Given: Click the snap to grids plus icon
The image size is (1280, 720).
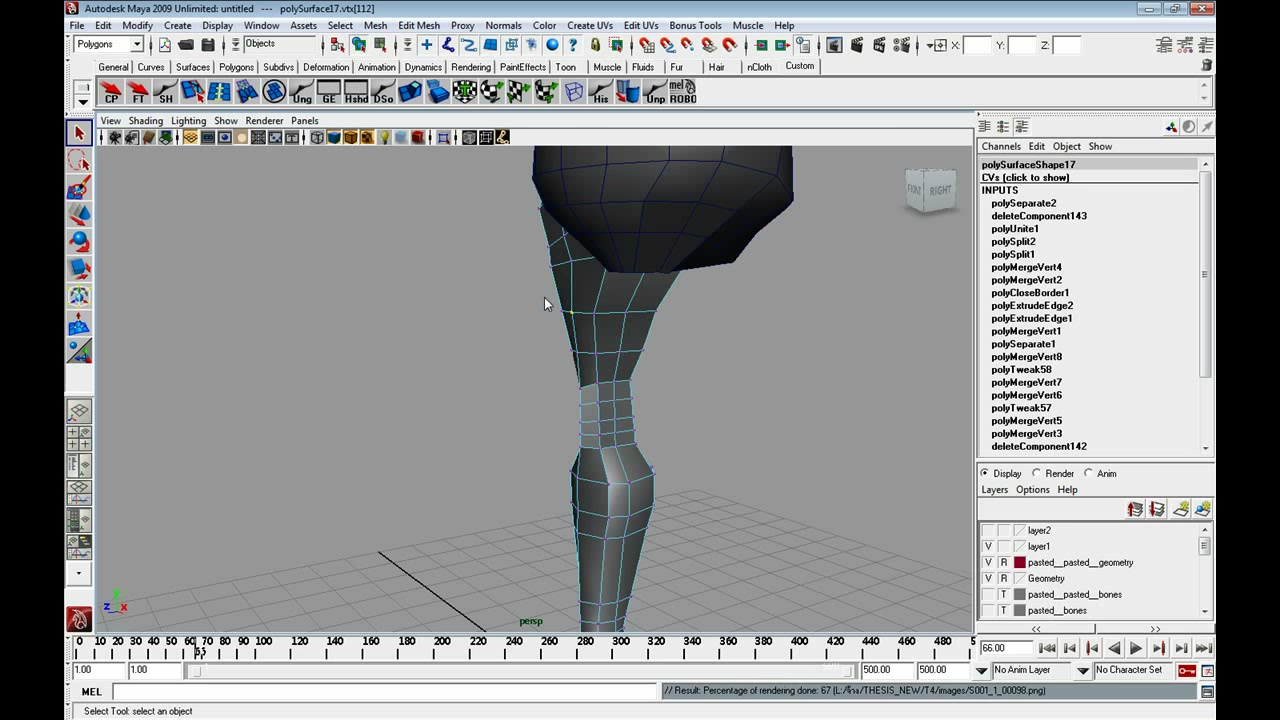Looking at the screenshot, I should pos(426,45).
